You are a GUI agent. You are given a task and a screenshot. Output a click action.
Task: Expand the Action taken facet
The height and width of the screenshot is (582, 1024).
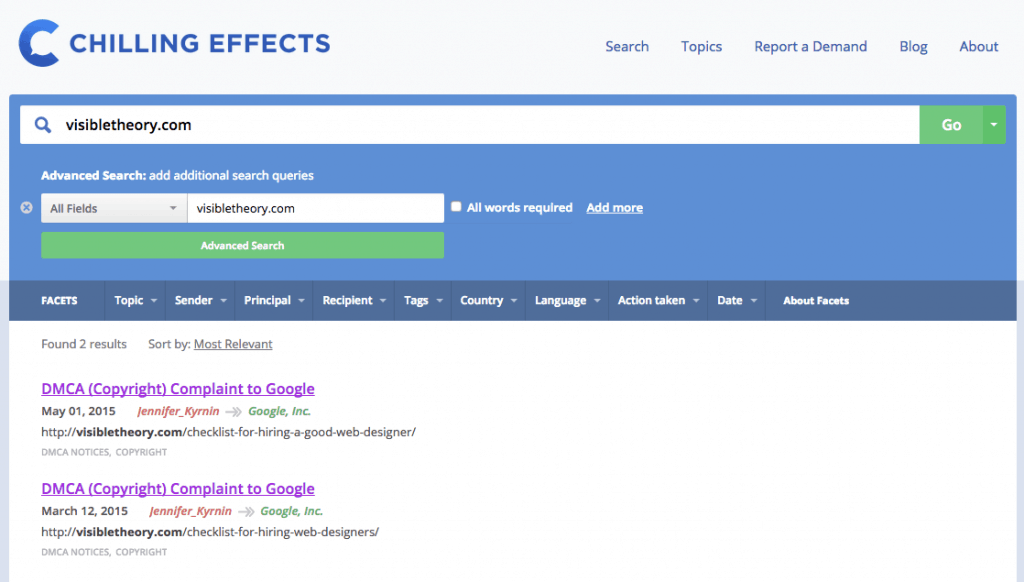[658, 300]
